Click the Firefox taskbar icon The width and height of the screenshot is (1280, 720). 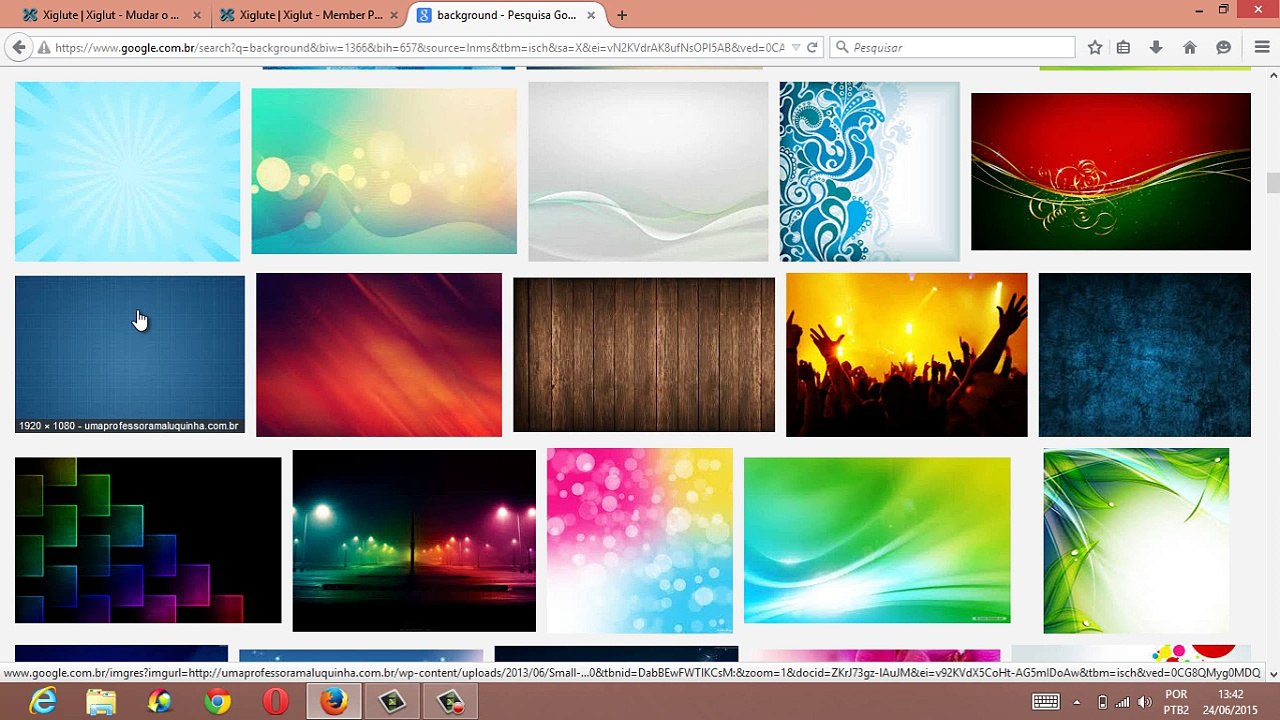(x=333, y=702)
